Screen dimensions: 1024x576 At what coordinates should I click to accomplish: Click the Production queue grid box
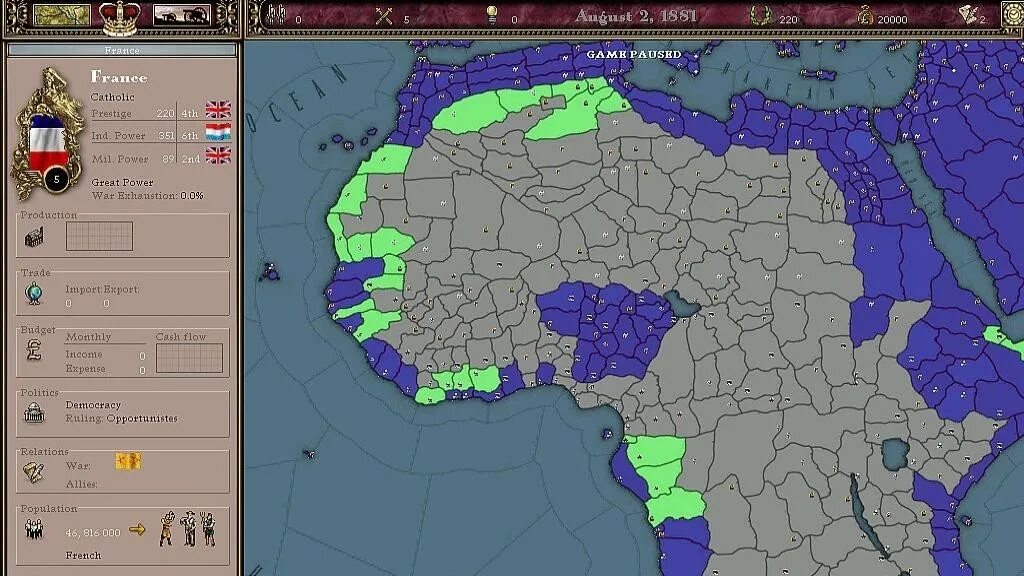(x=99, y=236)
